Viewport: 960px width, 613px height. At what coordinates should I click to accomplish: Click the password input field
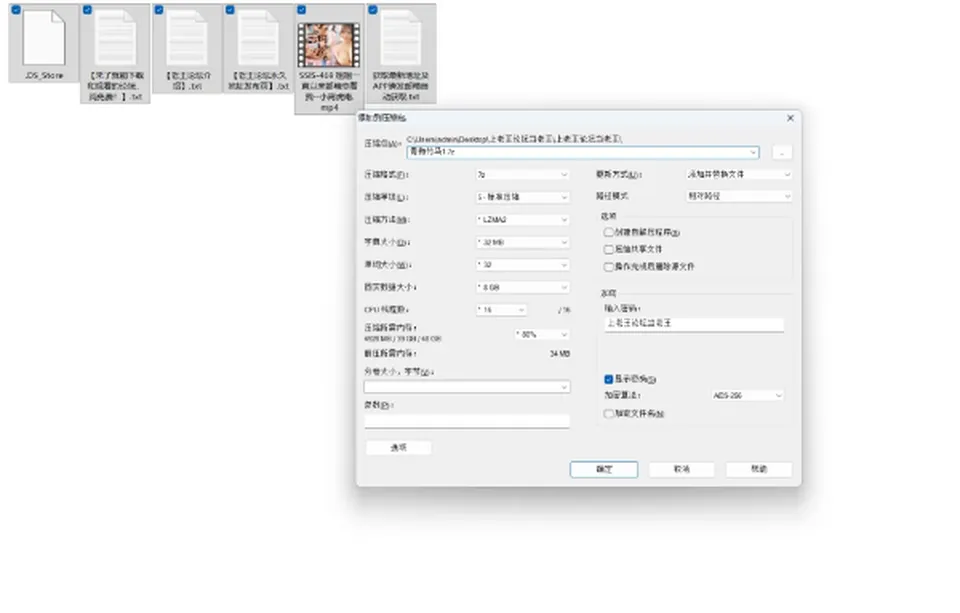click(x=694, y=323)
